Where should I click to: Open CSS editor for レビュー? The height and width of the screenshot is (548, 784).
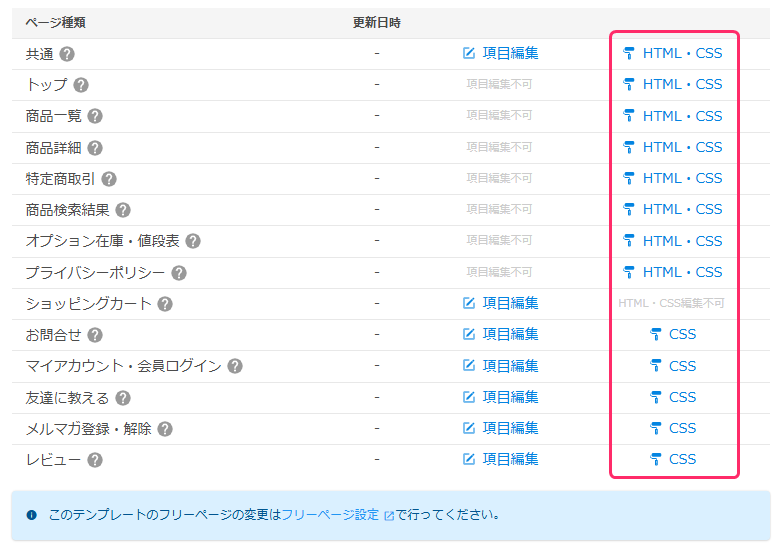(672, 459)
